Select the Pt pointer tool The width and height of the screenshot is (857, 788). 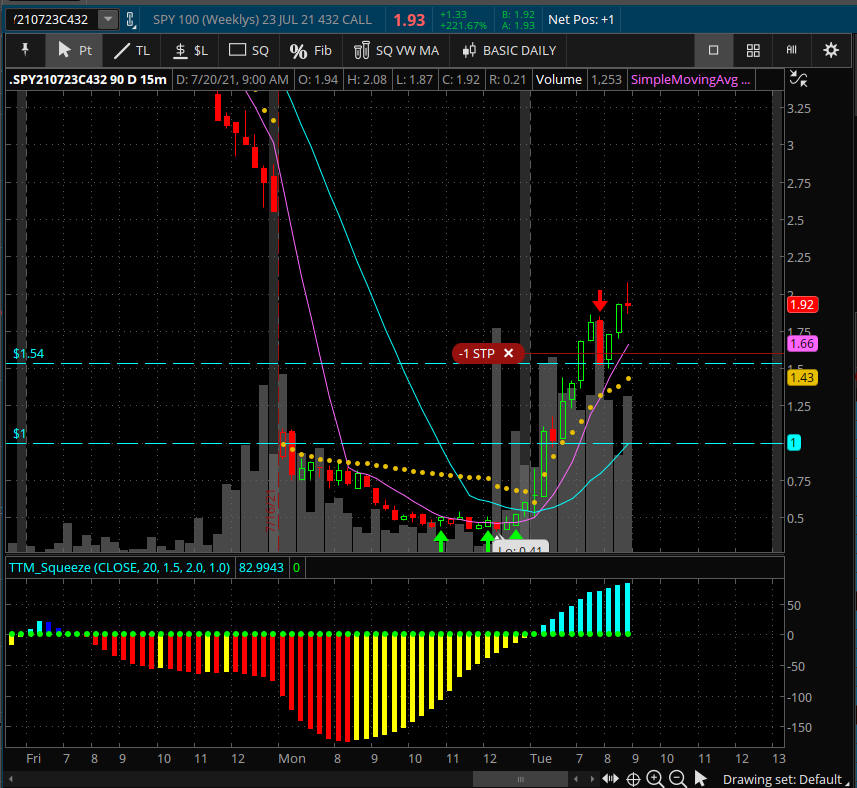coord(74,50)
